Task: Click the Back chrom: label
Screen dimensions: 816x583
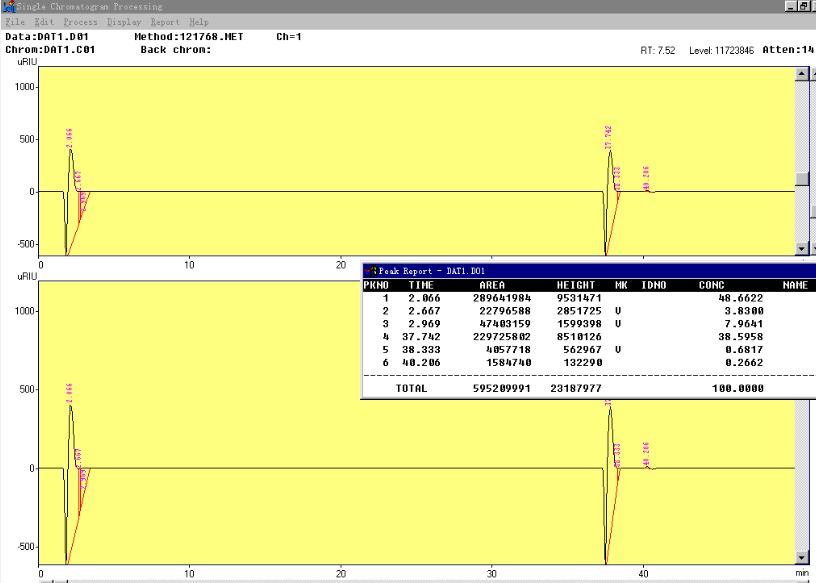Action: coord(176,50)
